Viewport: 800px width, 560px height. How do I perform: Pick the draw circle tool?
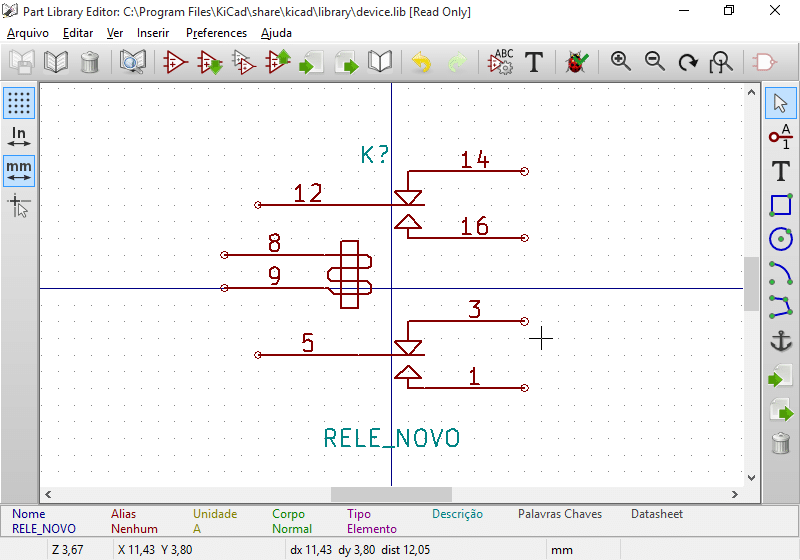[x=781, y=238]
